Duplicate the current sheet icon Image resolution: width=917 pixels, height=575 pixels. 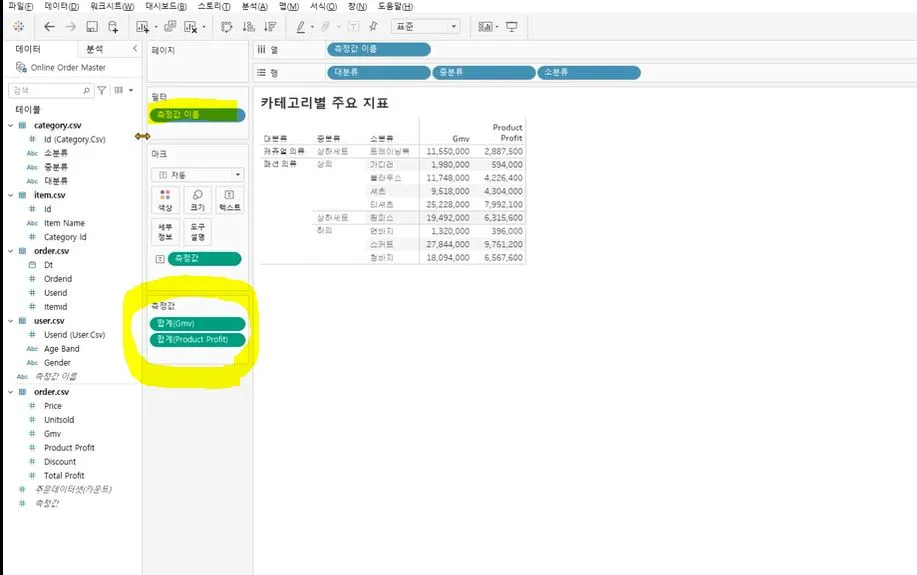(170, 26)
